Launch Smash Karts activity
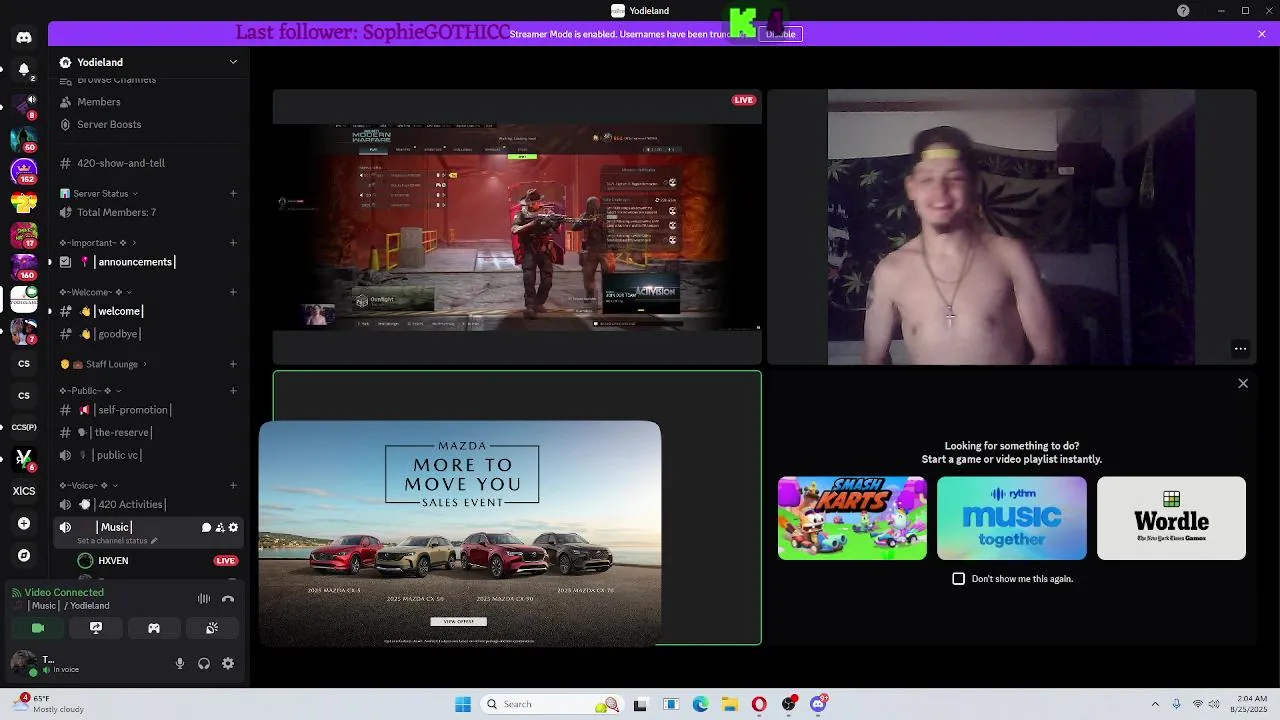The width and height of the screenshot is (1280, 720). pos(852,518)
